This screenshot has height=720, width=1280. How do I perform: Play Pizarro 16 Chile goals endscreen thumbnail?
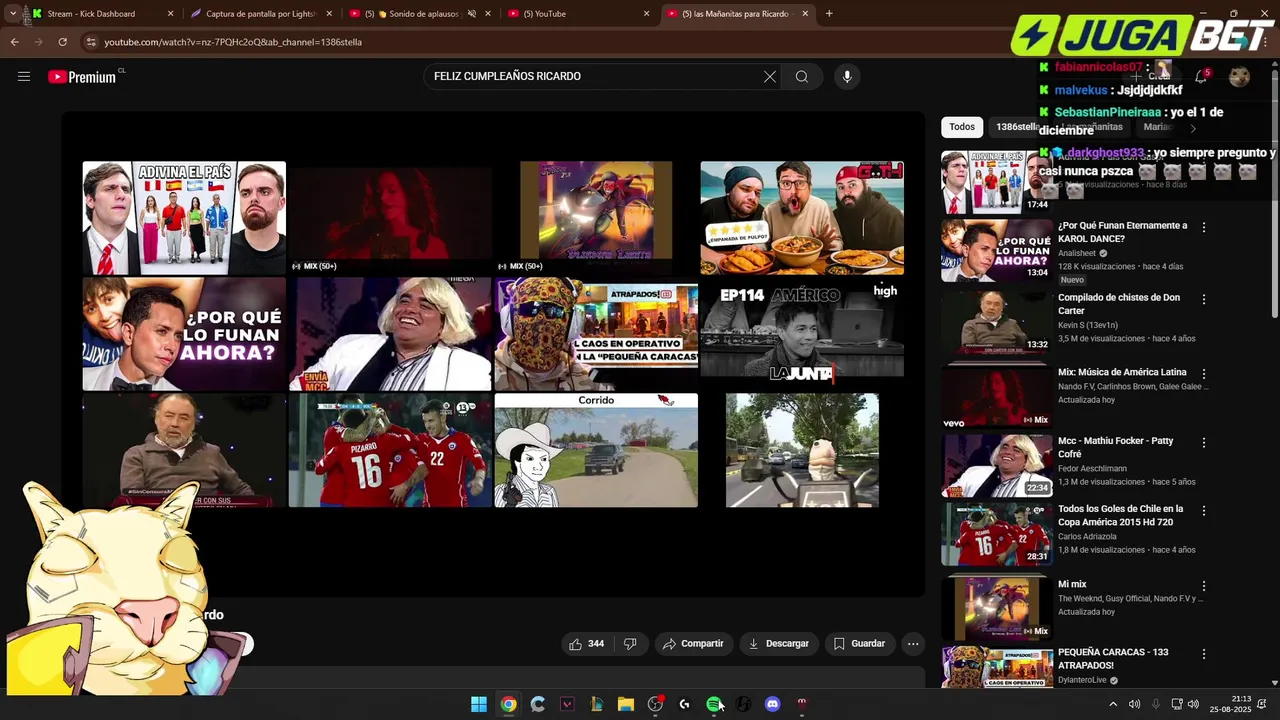[390, 450]
